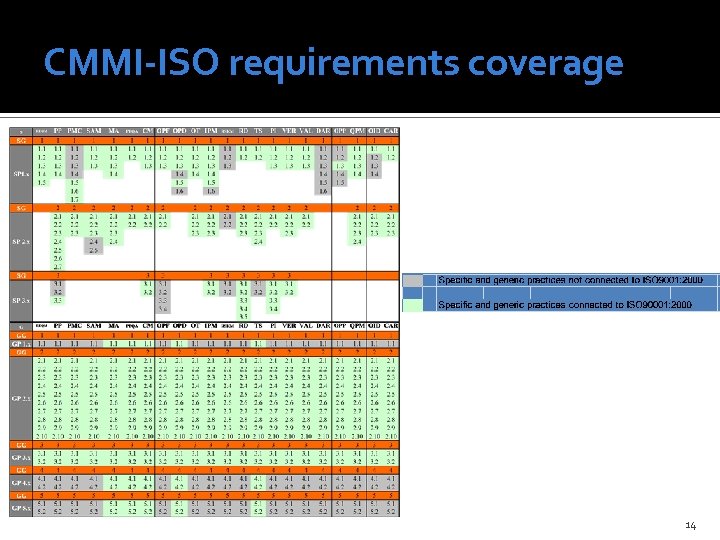Select the GP 5.x row label
Screen dimensions: 720x540
coord(21,508)
